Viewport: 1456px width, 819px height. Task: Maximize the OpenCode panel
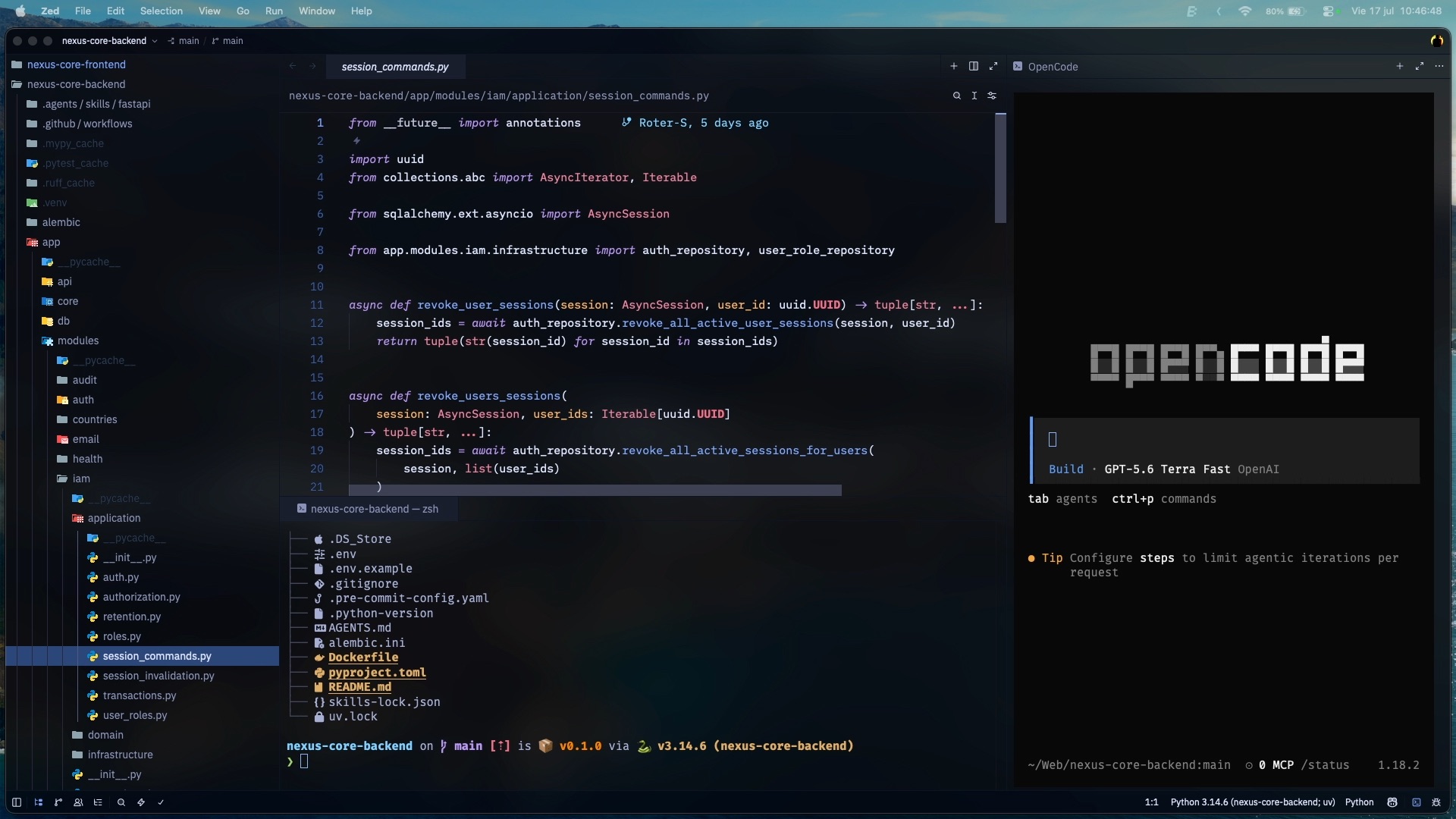(x=1420, y=67)
